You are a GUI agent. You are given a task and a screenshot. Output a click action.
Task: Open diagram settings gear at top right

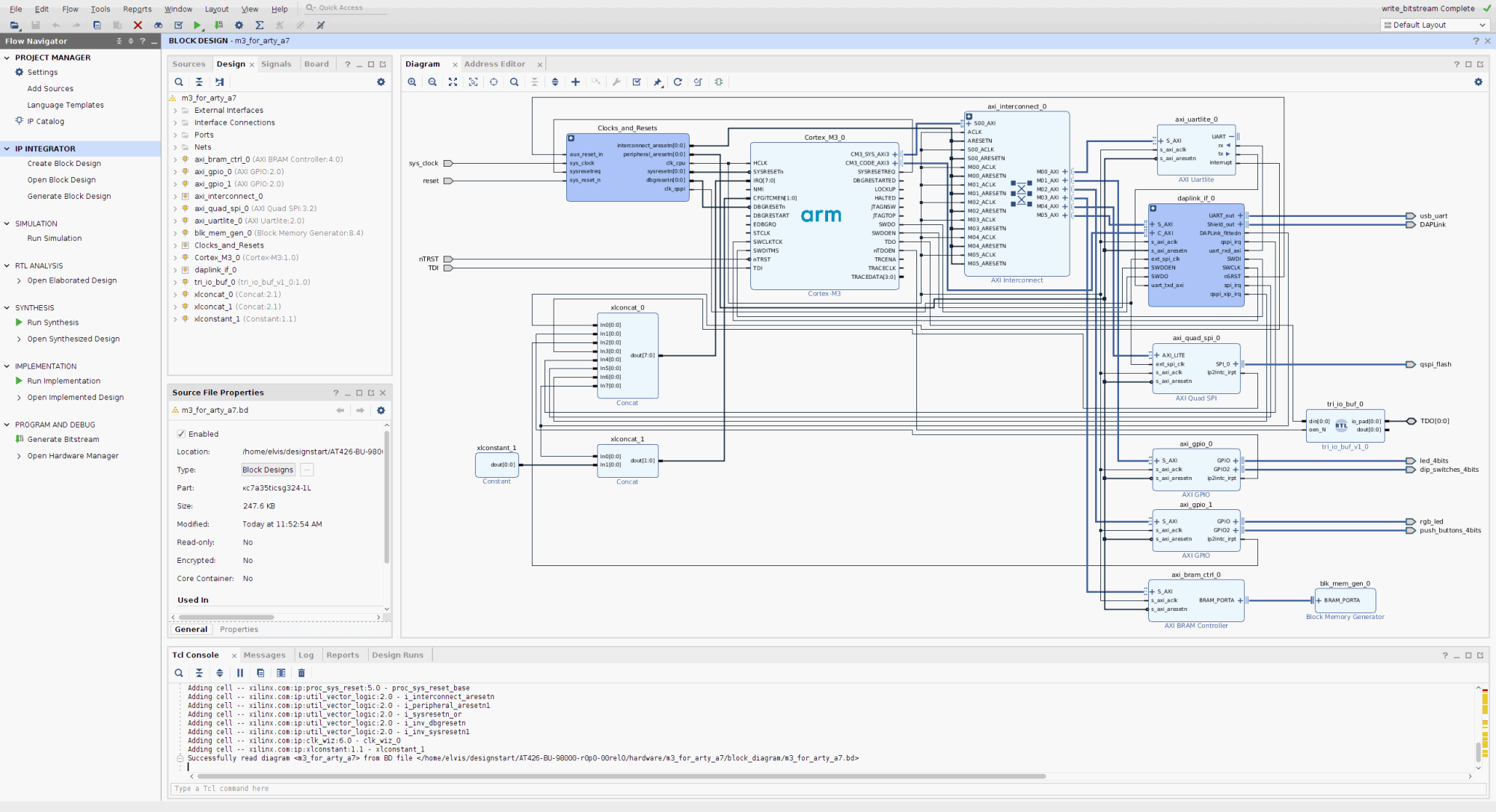pyautogui.click(x=1478, y=82)
